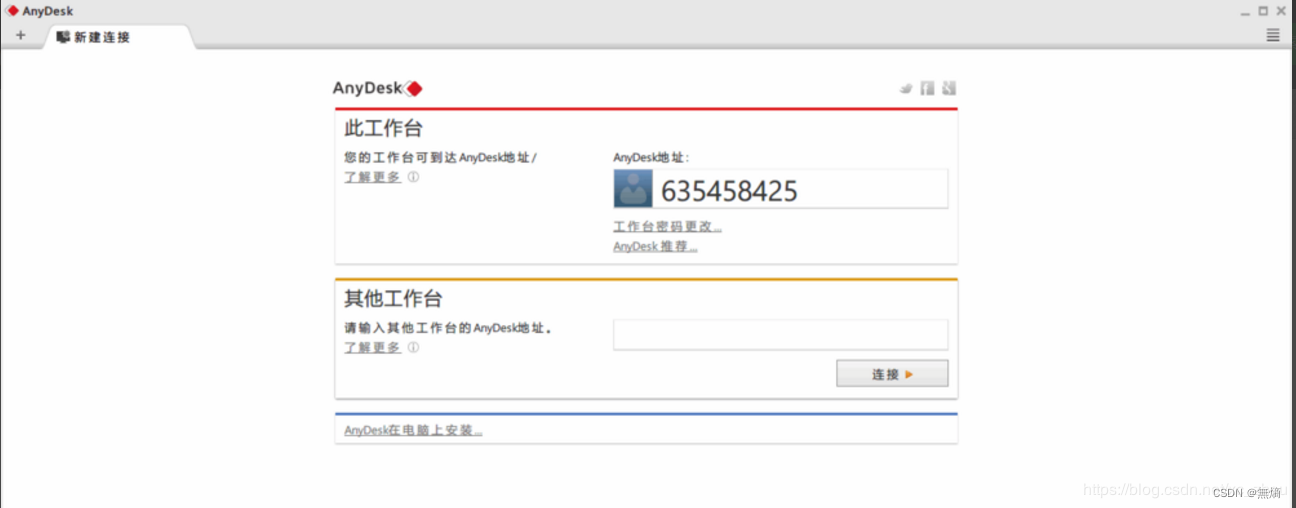This screenshot has width=1296, height=508.
Task: Click the user avatar beside the AnyDesk address
Action: coord(633,189)
